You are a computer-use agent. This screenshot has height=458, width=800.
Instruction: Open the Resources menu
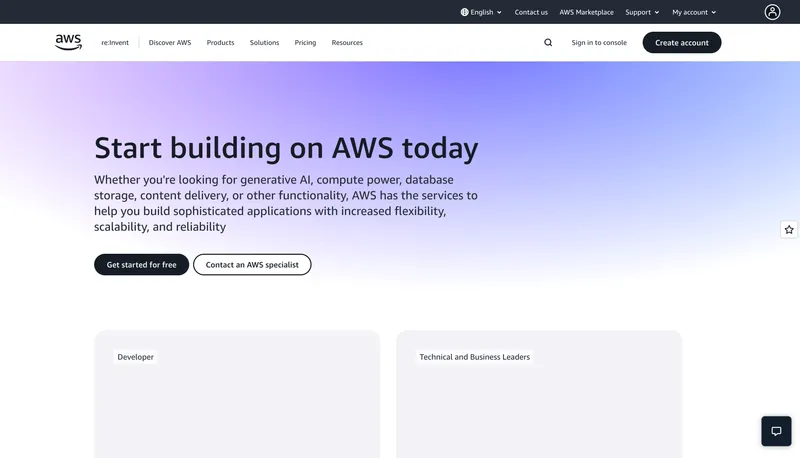click(x=347, y=43)
